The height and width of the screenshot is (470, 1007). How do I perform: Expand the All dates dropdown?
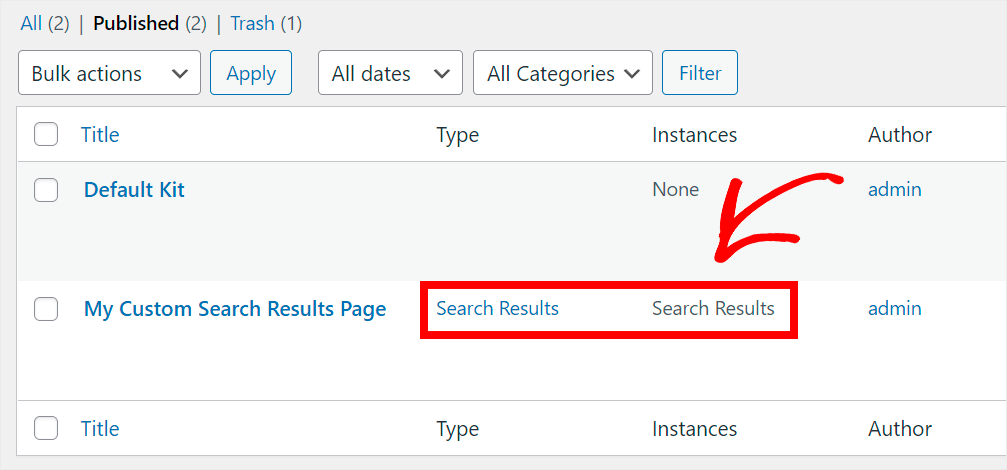[390, 73]
